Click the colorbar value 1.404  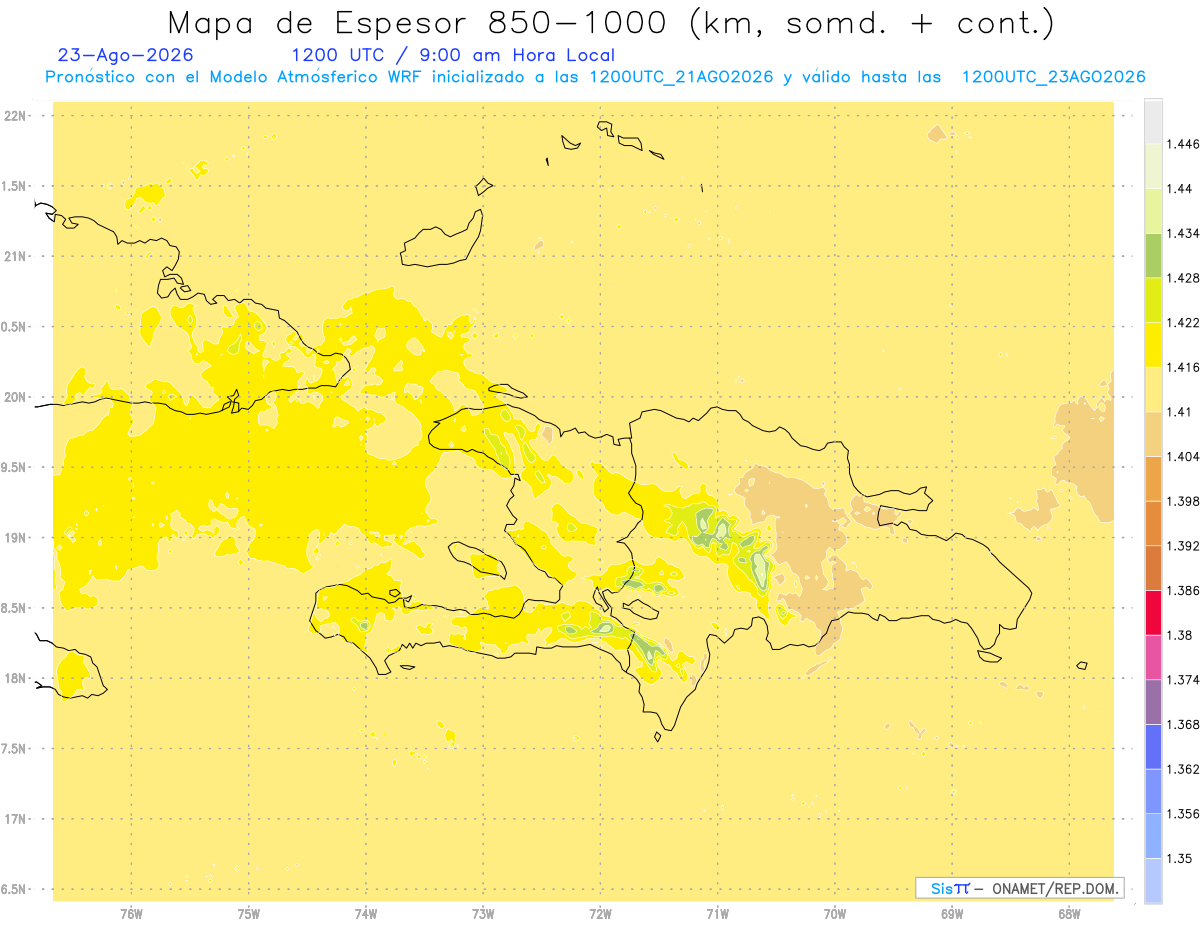[1183, 456]
